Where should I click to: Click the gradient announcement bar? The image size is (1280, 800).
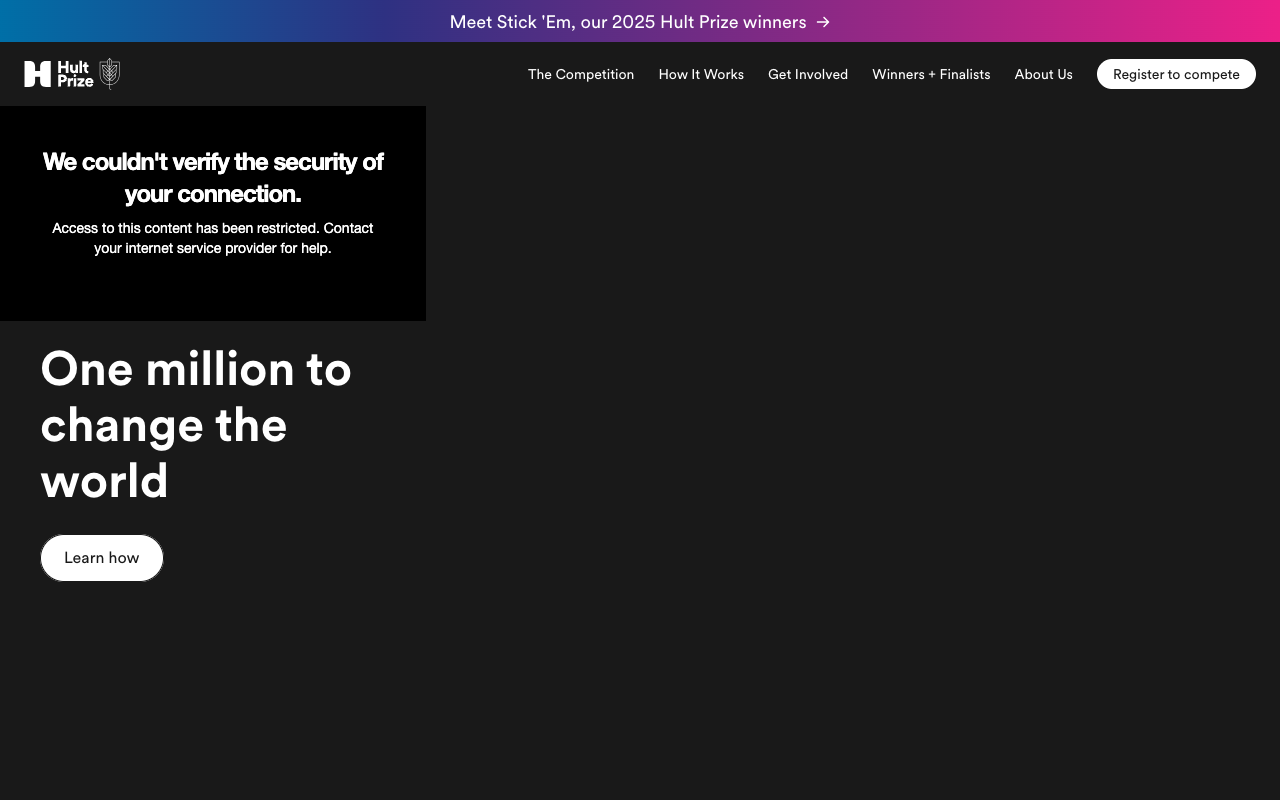click(x=640, y=21)
